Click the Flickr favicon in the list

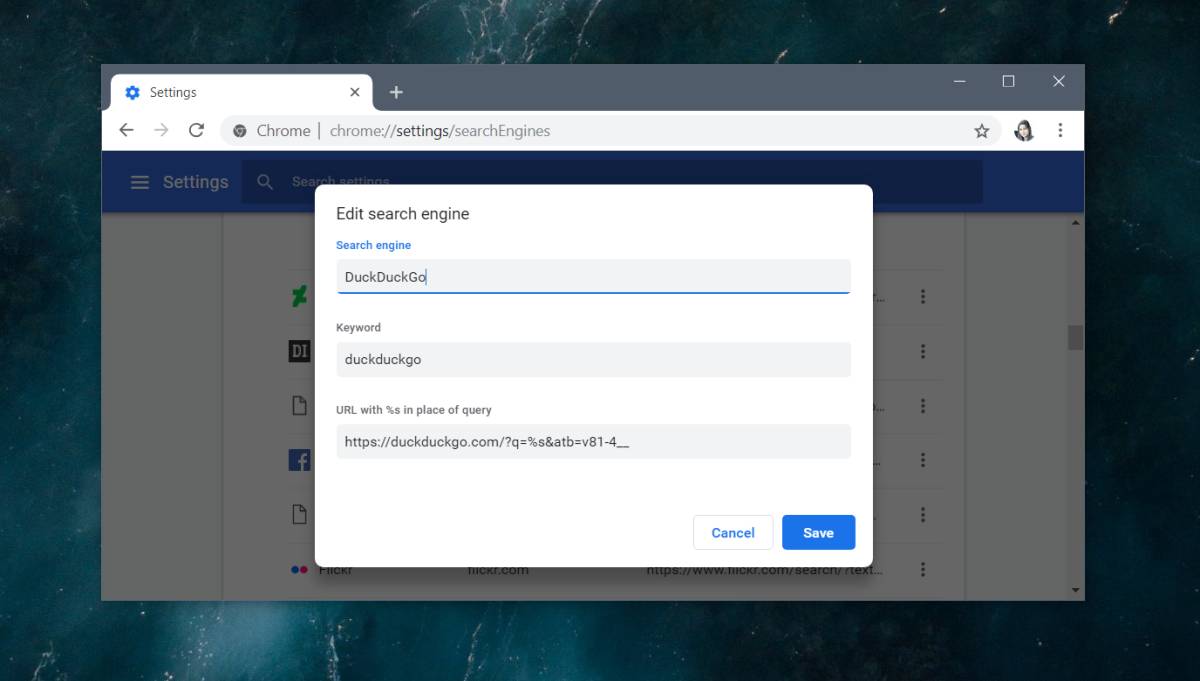299,569
